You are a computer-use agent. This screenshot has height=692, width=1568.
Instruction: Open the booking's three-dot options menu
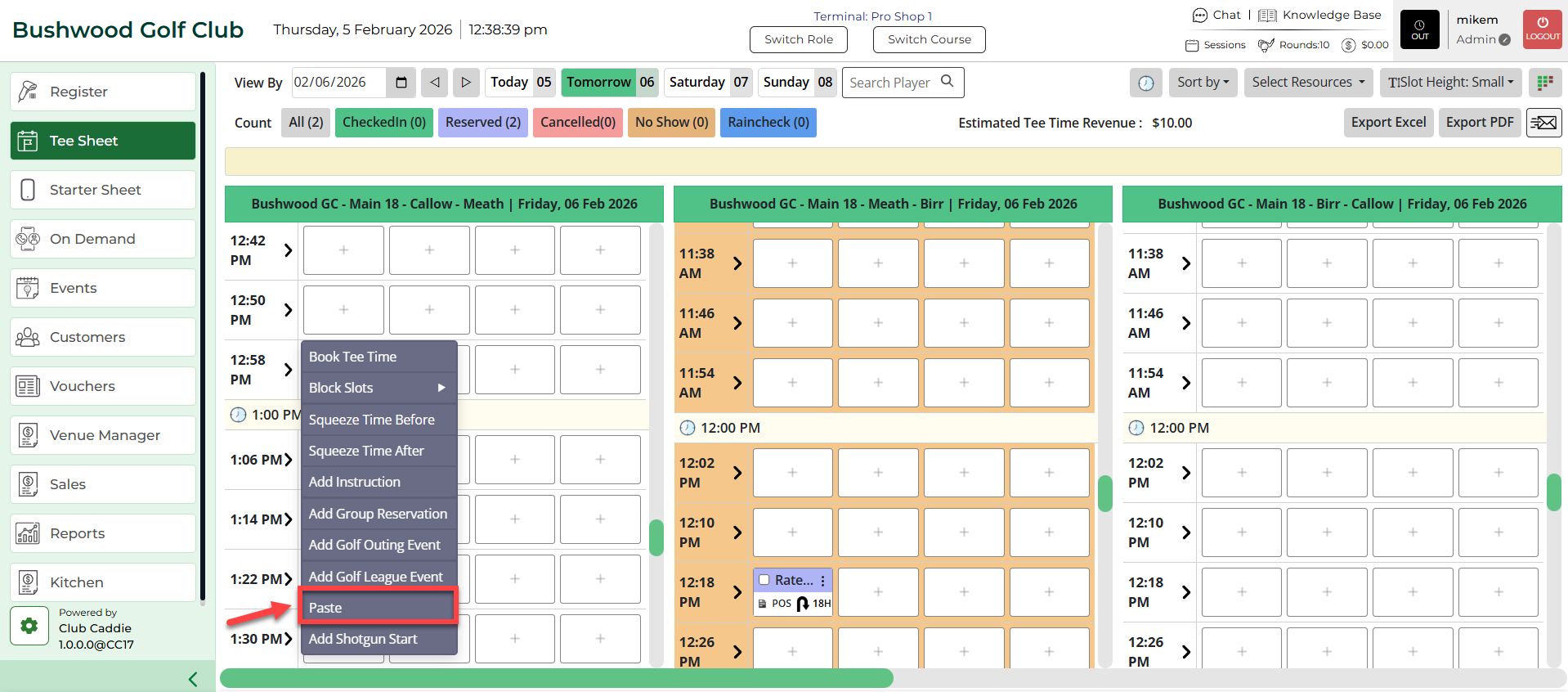tap(822, 580)
